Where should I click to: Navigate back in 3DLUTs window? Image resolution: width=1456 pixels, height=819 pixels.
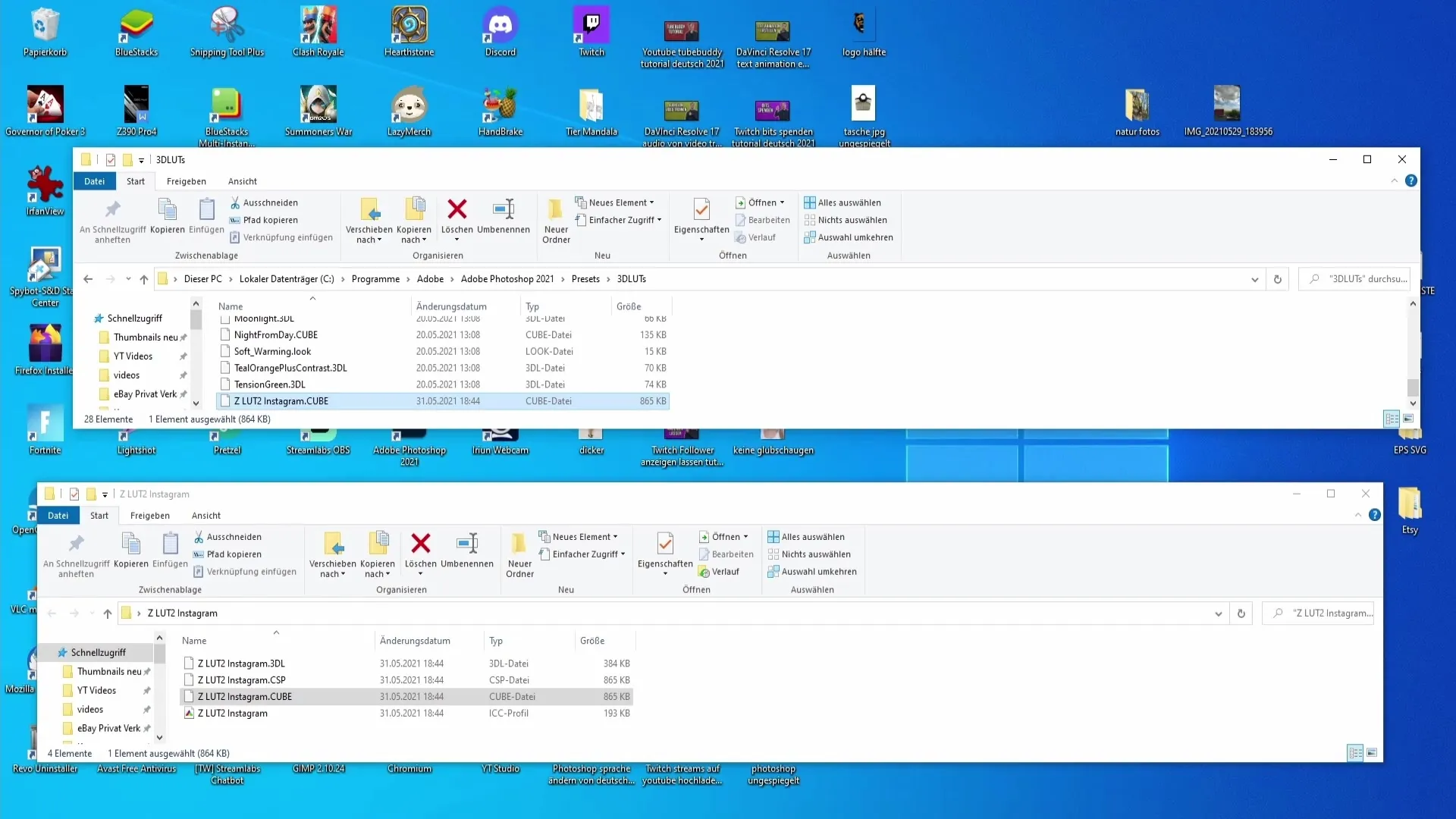(x=88, y=279)
